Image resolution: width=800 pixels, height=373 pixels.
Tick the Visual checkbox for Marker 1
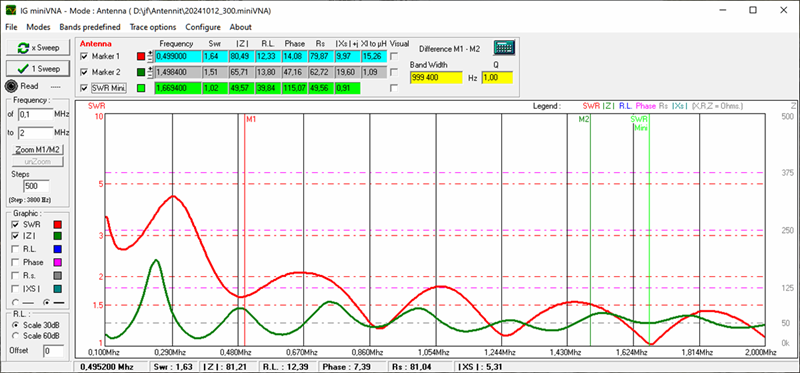click(x=394, y=56)
